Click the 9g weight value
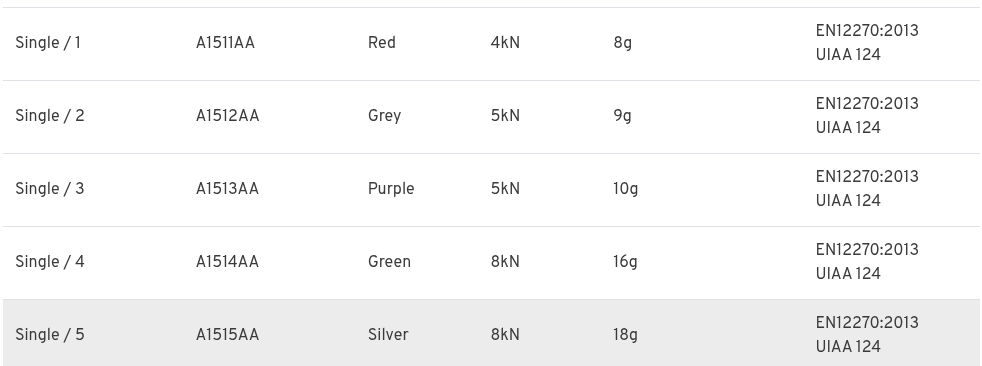 point(623,117)
